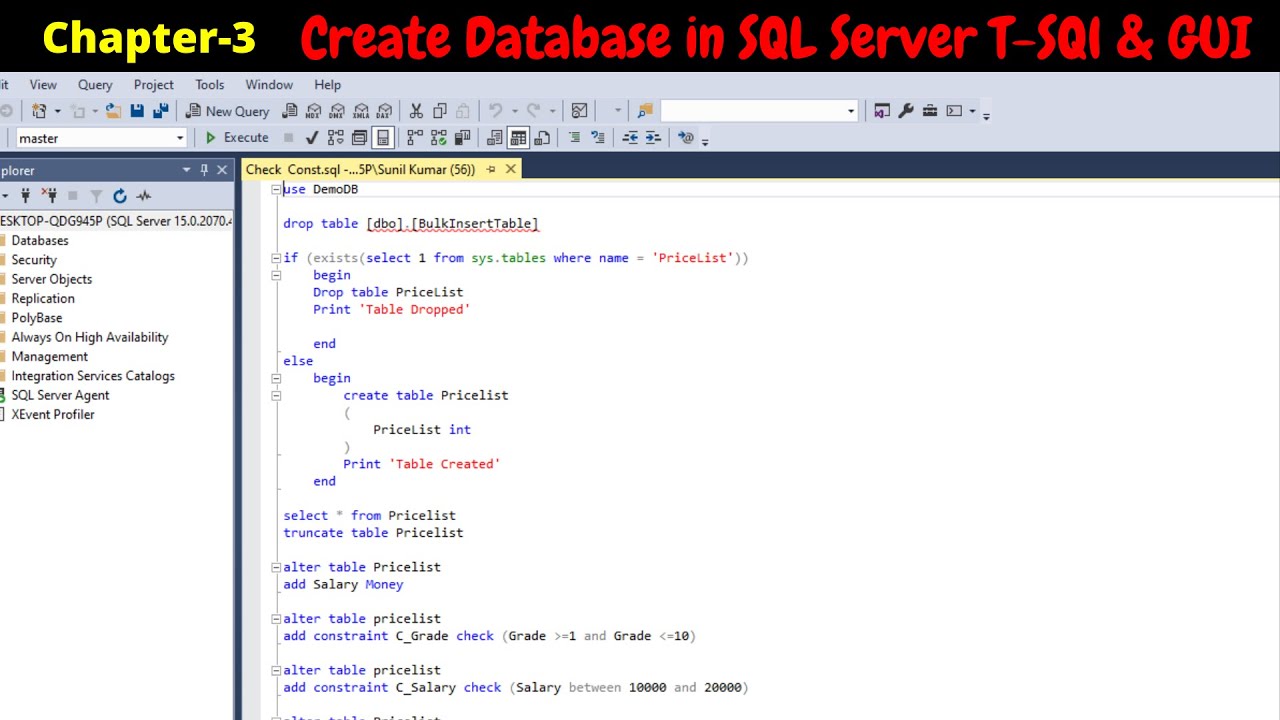Click Display Estimated Execution Plan icon

[336, 138]
